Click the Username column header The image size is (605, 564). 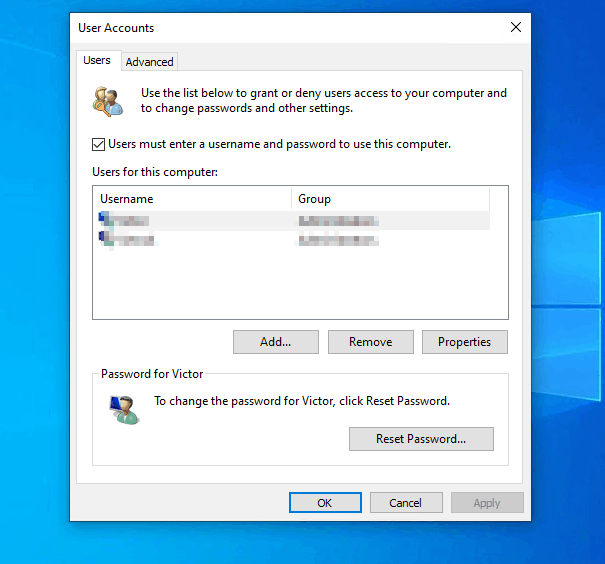(192, 199)
